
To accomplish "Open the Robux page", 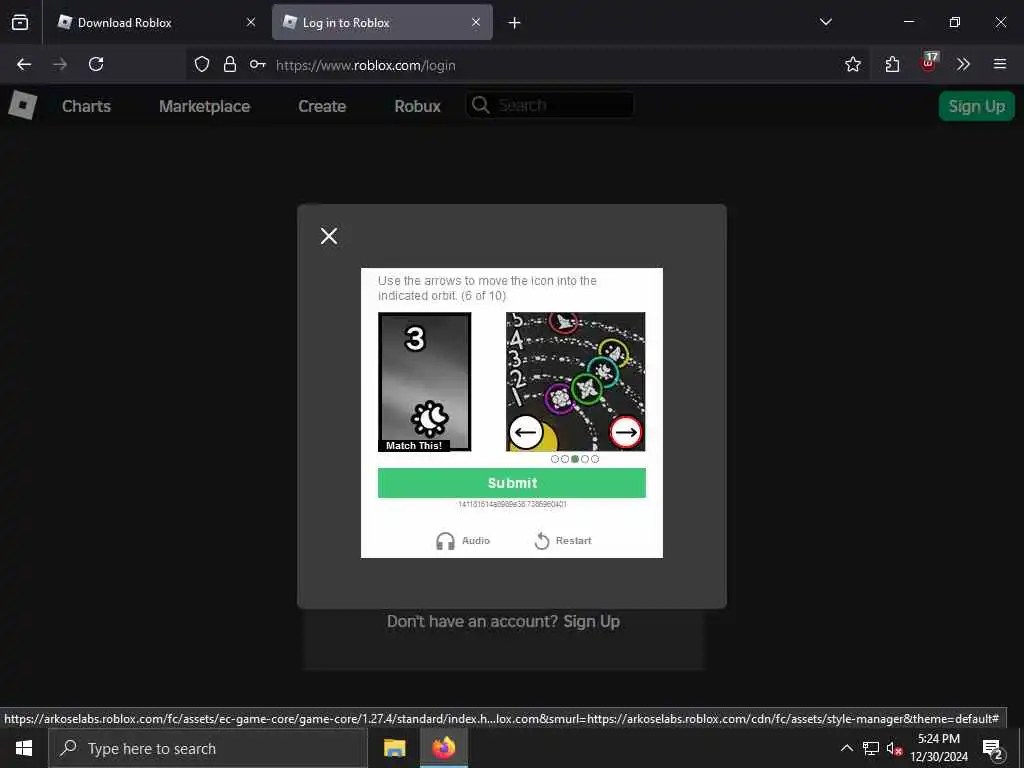I will (x=417, y=106).
